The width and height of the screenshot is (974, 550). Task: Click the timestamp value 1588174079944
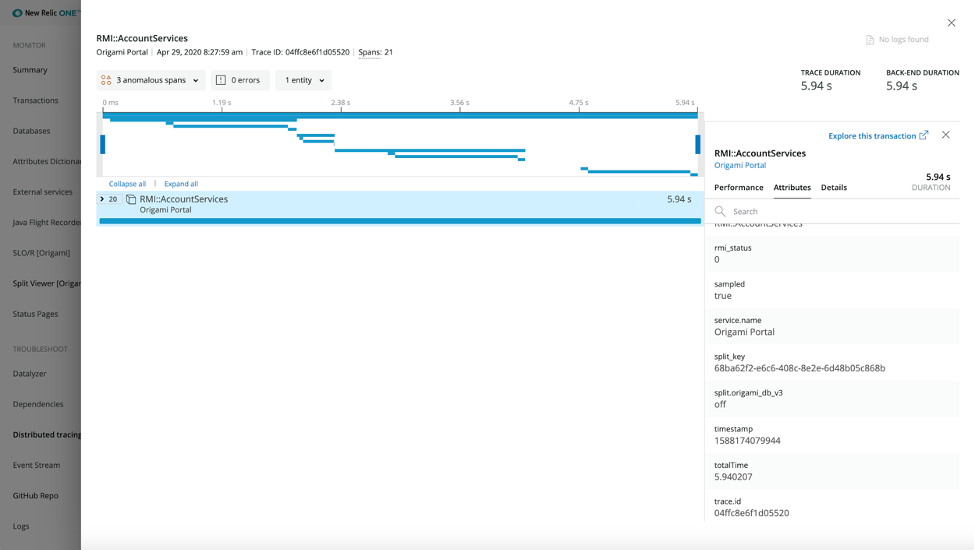747,441
